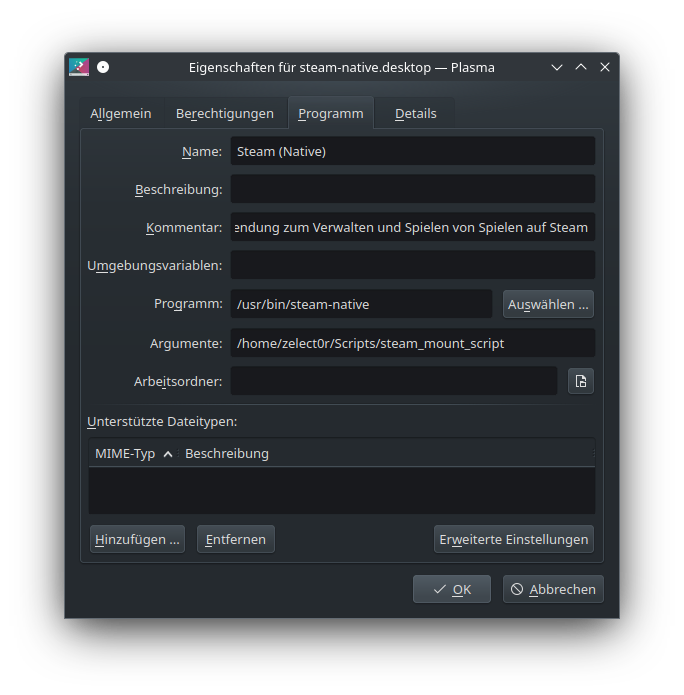This screenshot has width=684, height=695.
Task: Go to the Details tab
Action: (x=415, y=113)
